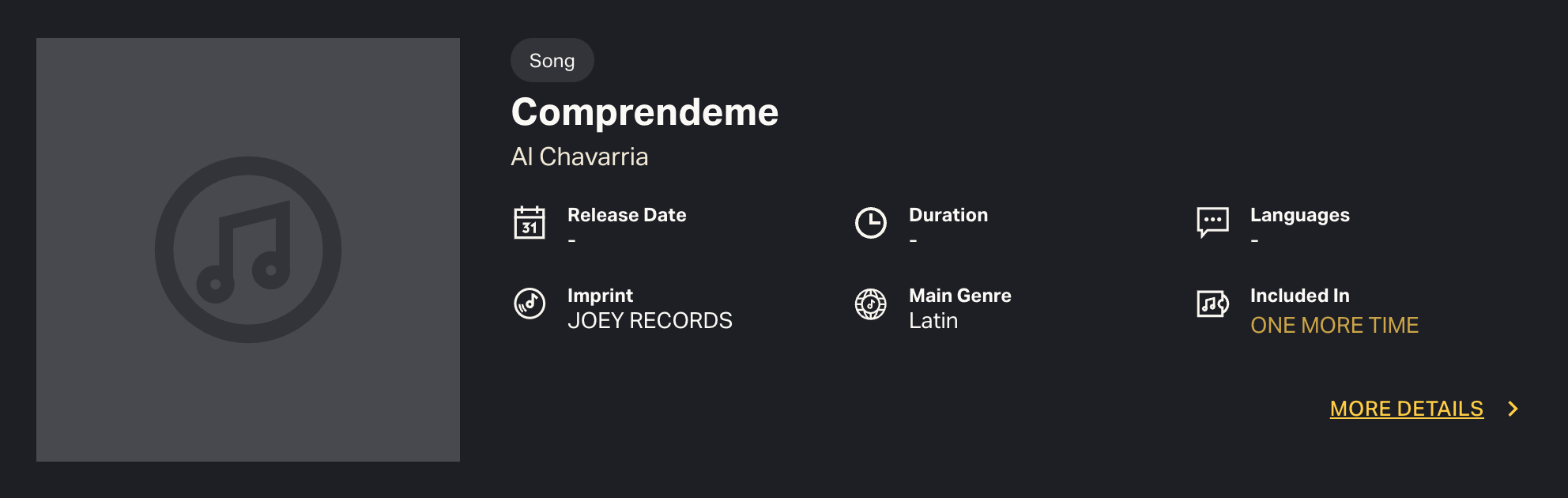Open the ONE MORE TIME album link
This screenshot has height=498, width=1568.
(1334, 325)
